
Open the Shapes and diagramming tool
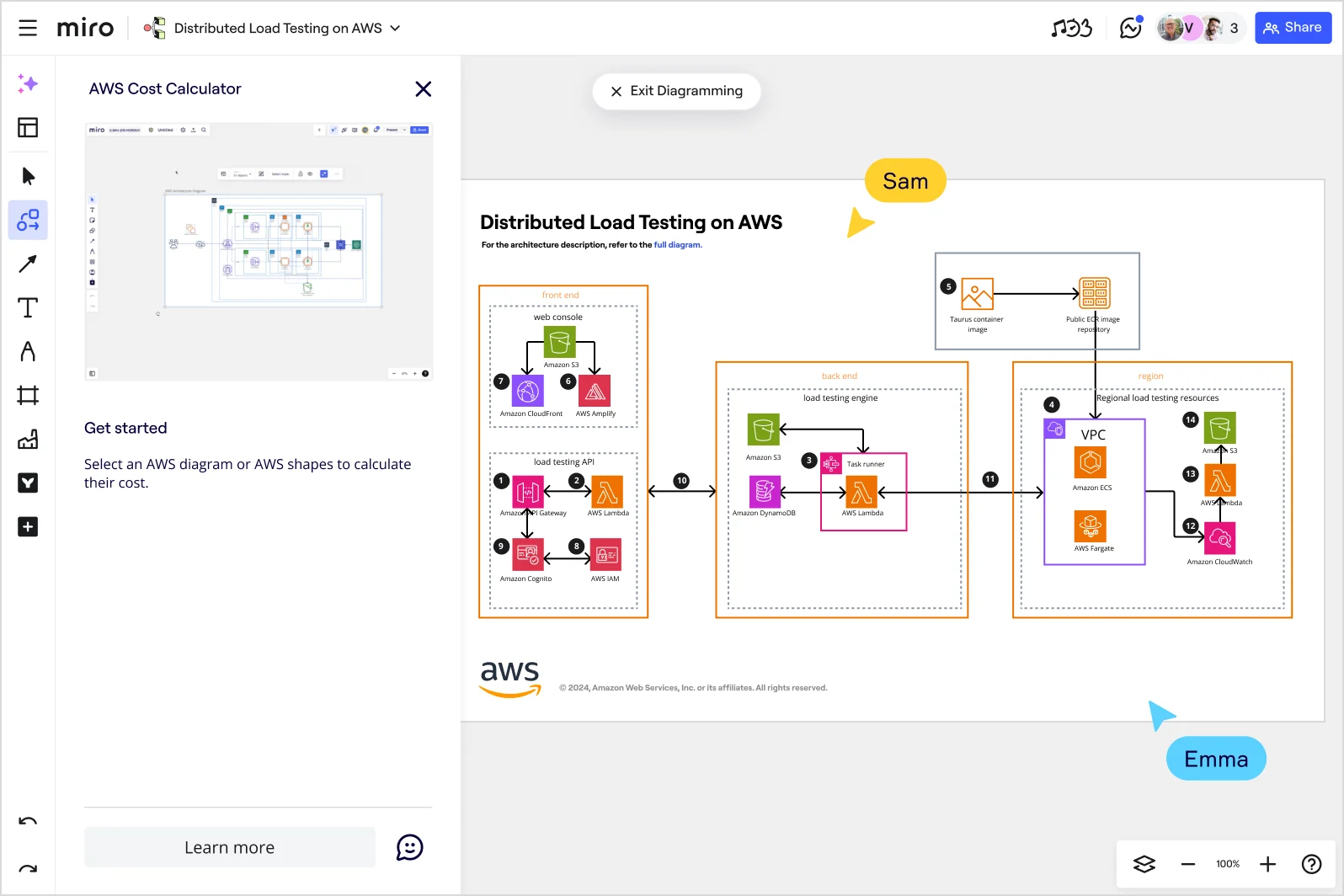pyautogui.click(x=28, y=220)
